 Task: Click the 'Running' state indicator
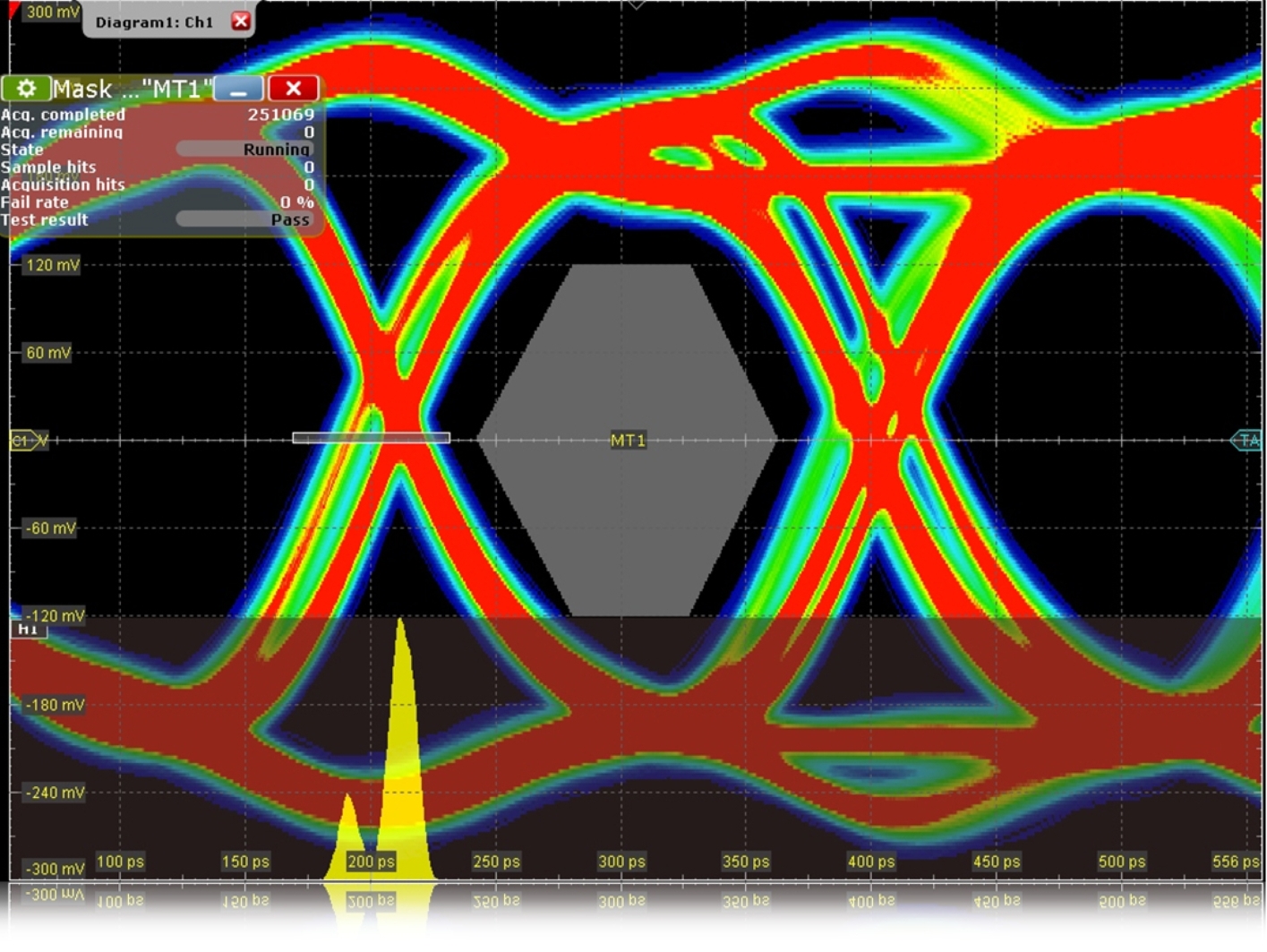click(244, 150)
